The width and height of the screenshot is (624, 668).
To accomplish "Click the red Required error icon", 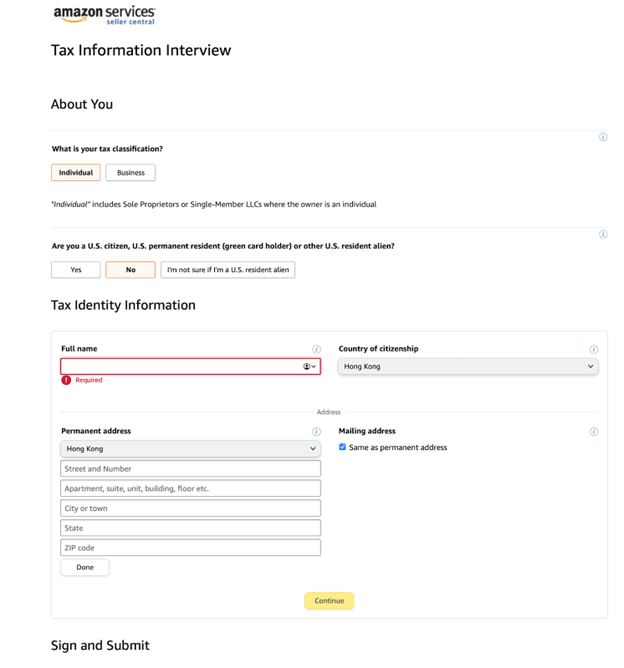I will pos(66,380).
